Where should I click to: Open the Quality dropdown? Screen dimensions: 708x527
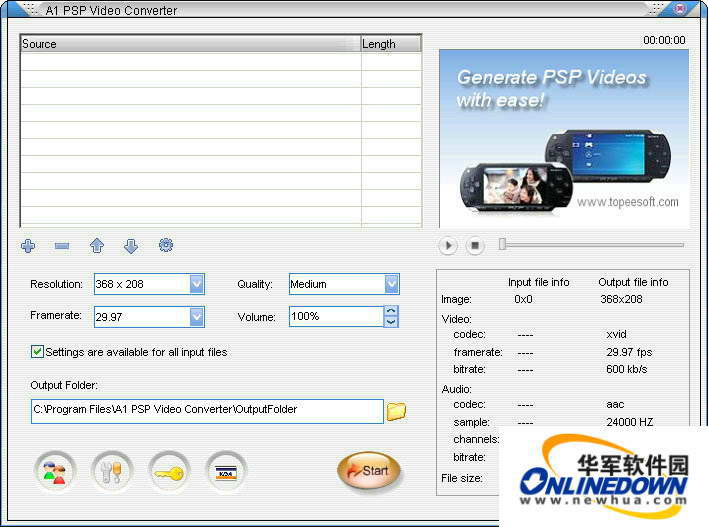tap(392, 284)
